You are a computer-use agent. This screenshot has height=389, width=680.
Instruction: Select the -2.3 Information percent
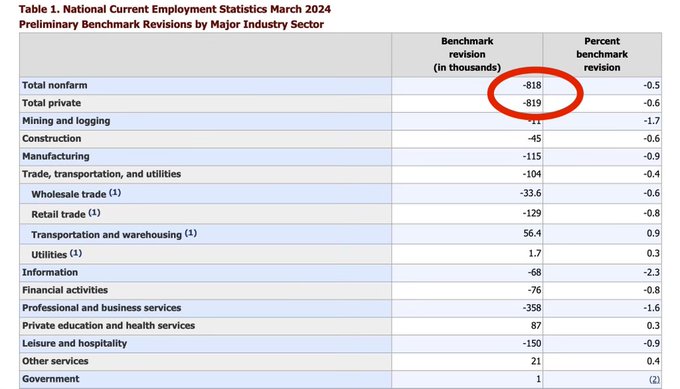pyautogui.click(x=651, y=273)
